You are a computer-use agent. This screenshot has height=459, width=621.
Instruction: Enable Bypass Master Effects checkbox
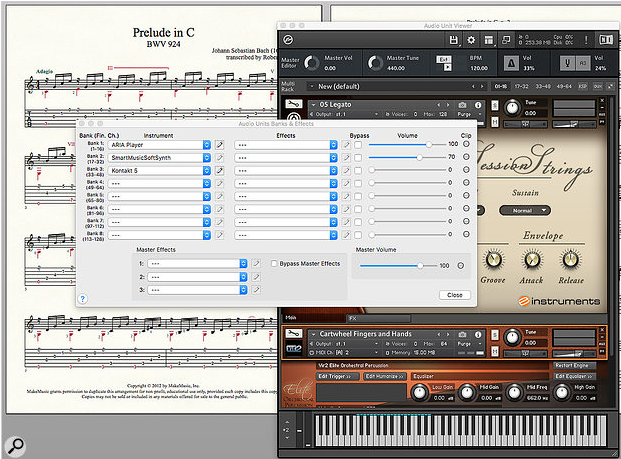[x=274, y=263]
